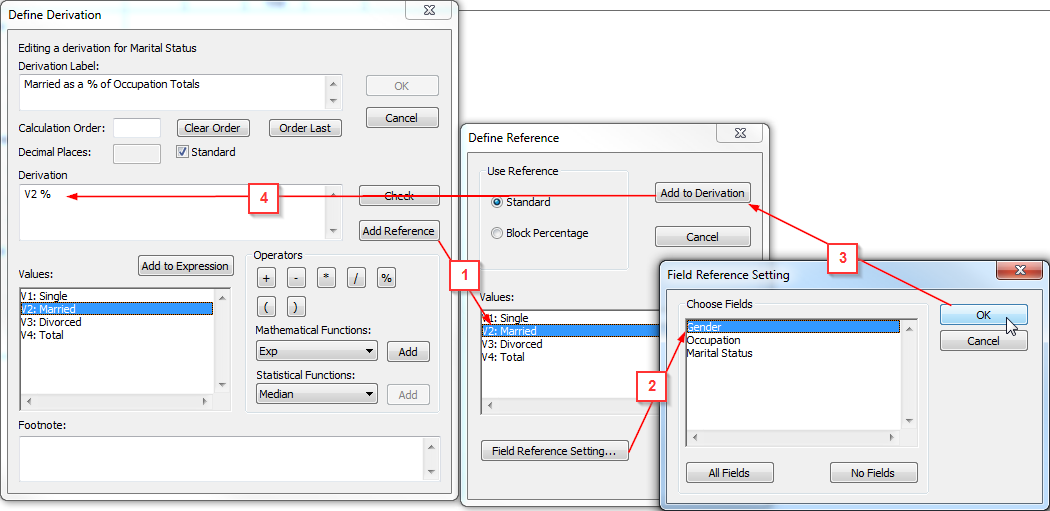Viewport: 1050px width, 511px height.
Task: Click the Field Reference Setting button
Action: point(555,451)
